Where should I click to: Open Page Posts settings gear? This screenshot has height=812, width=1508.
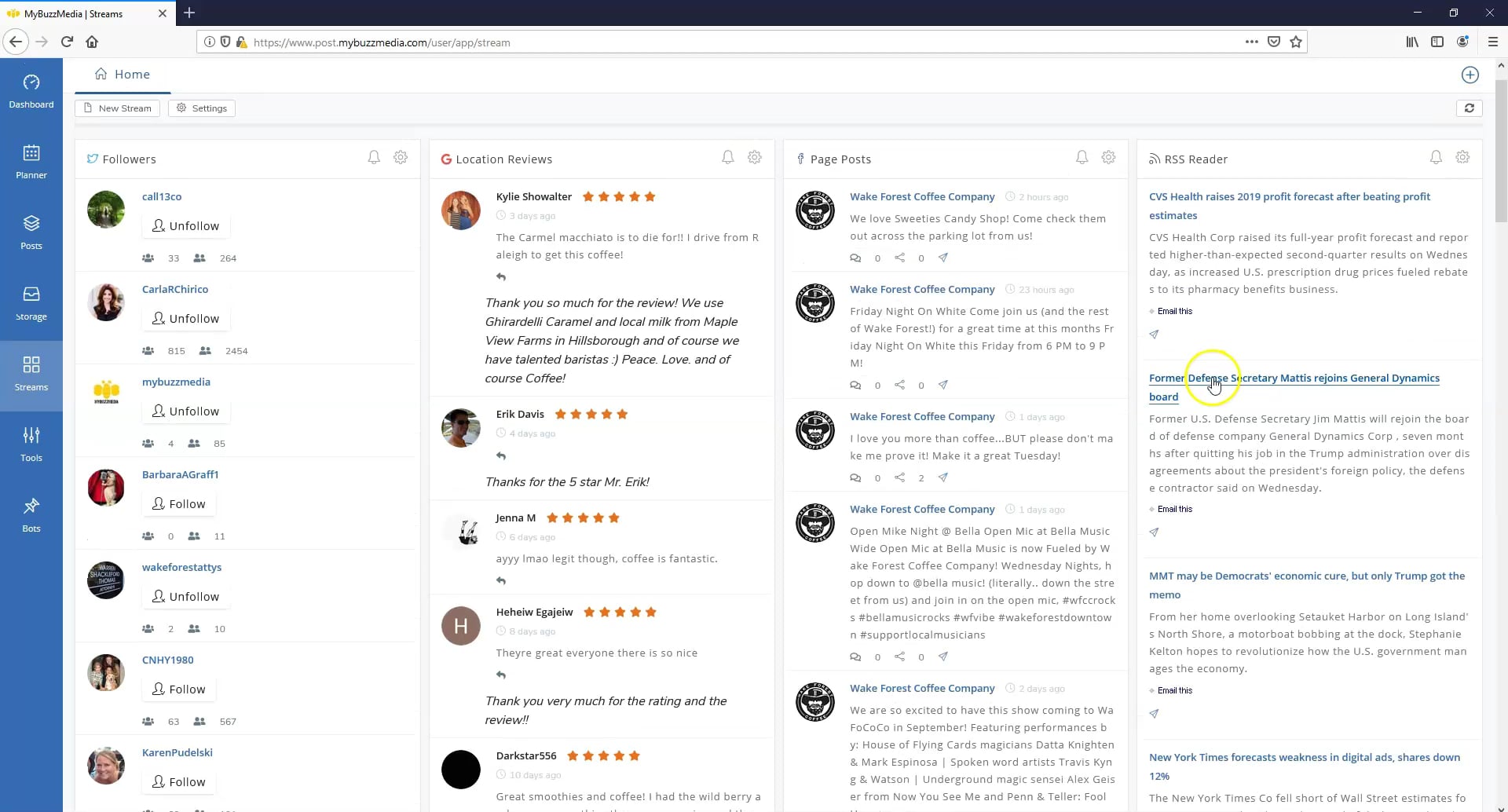click(x=1109, y=158)
